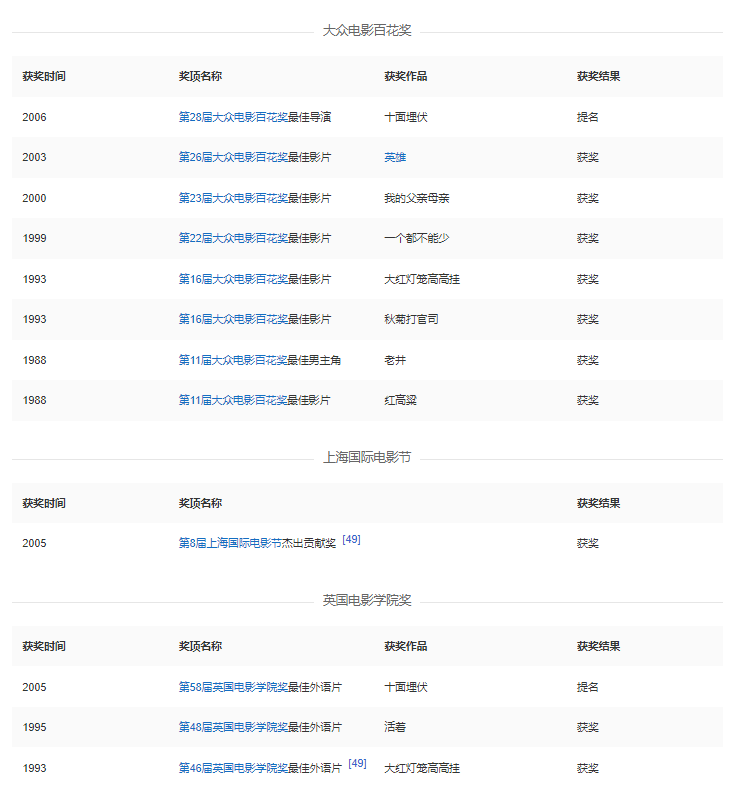733x804 pixels.
Task: Click reference [49] in 第46届英国电影学院奖 row
Action: click(357, 764)
